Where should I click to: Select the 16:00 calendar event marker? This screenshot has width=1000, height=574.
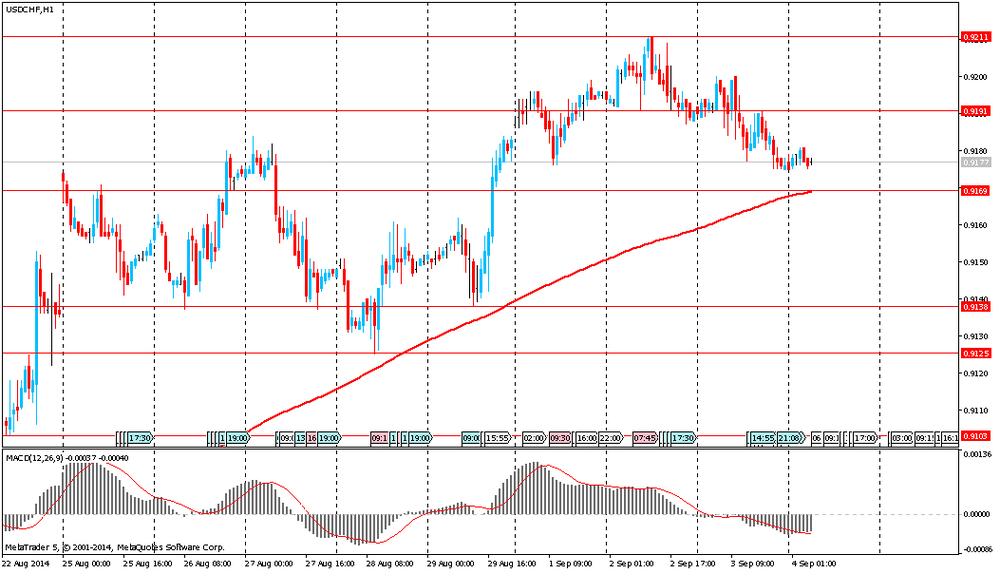coord(586,438)
